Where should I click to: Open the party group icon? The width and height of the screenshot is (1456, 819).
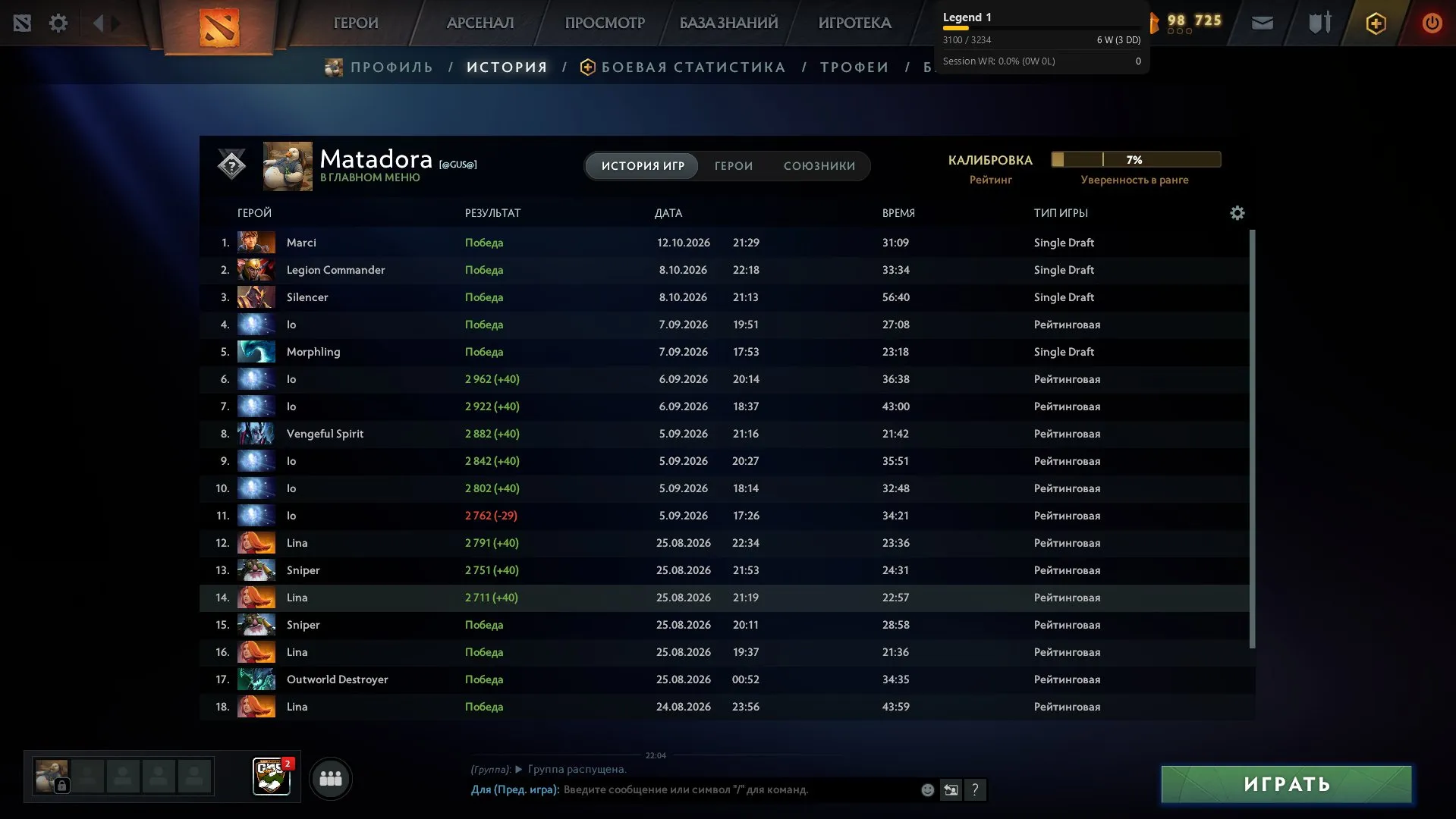click(331, 779)
